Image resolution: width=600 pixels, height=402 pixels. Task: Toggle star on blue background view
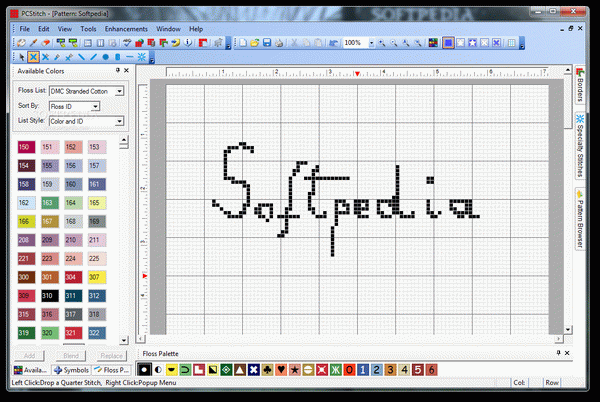(x=473, y=43)
